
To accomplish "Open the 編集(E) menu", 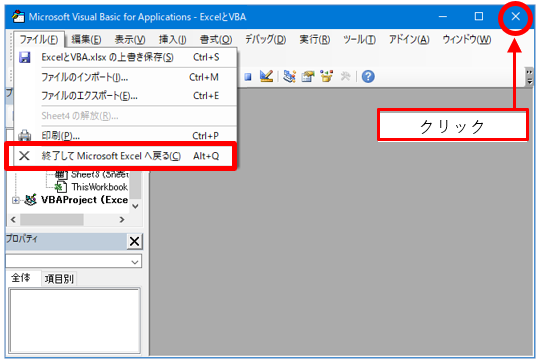I will pyautogui.click(x=86, y=40).
